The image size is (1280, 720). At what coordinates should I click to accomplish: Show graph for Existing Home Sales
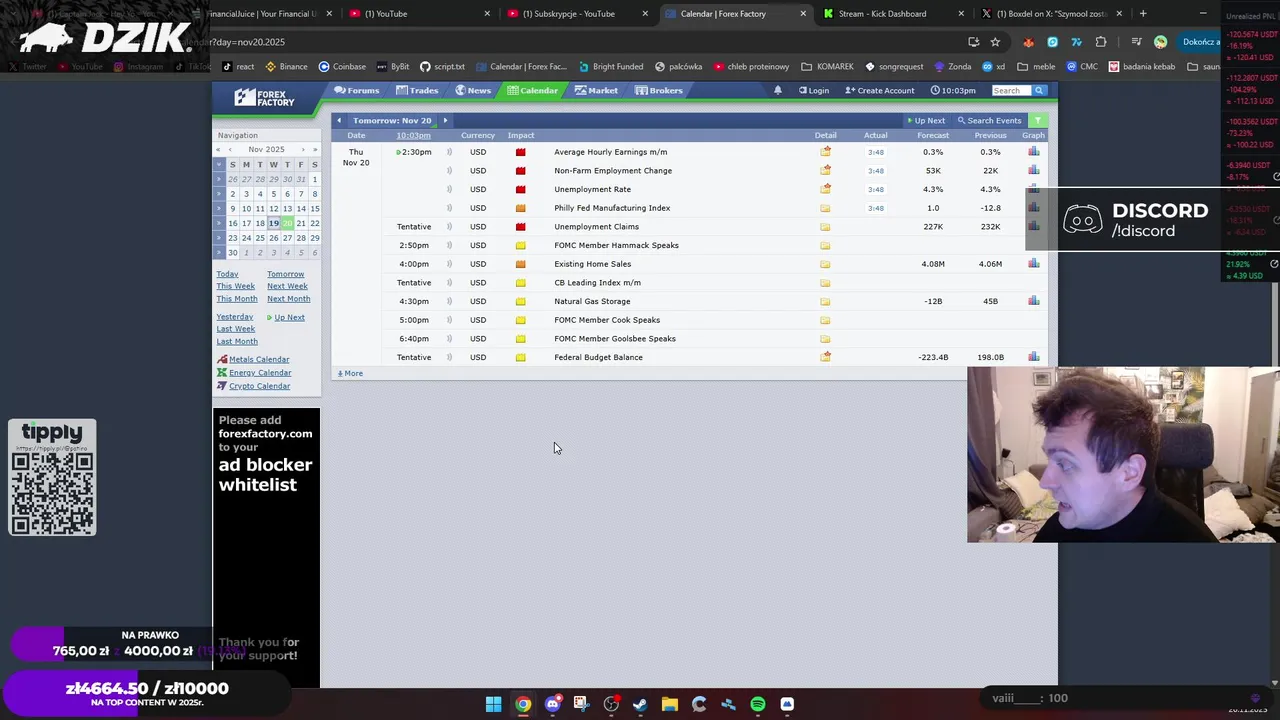click(x=1033, y=264)
